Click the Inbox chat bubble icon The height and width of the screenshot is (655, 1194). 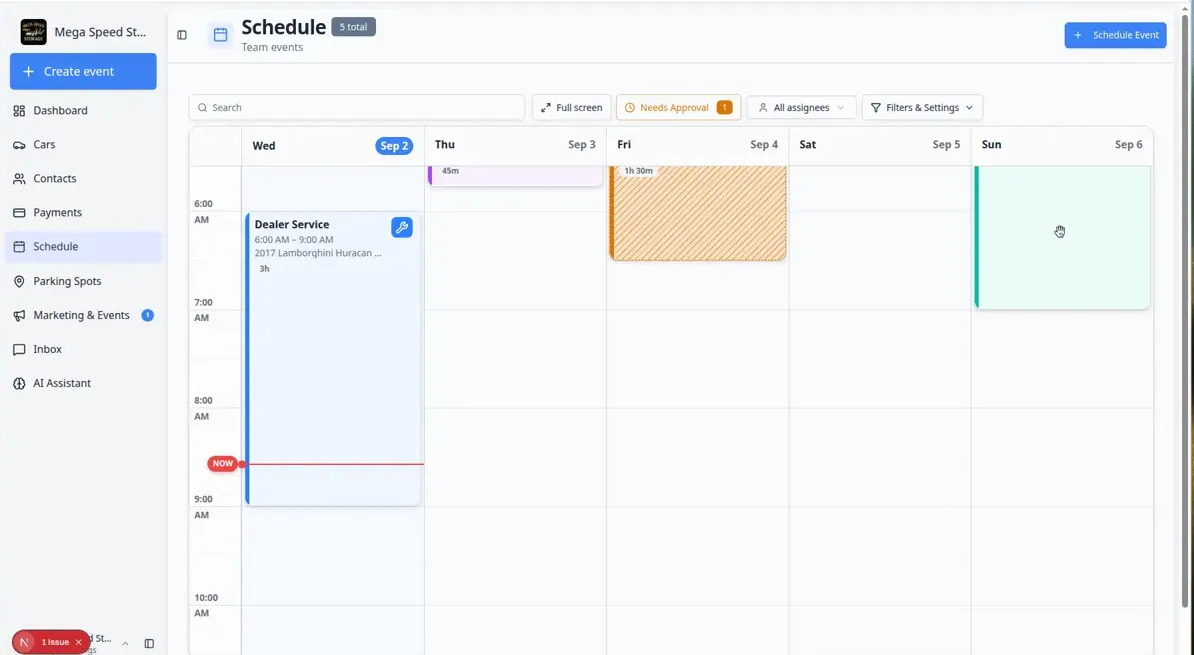click(x=19, y=350)
